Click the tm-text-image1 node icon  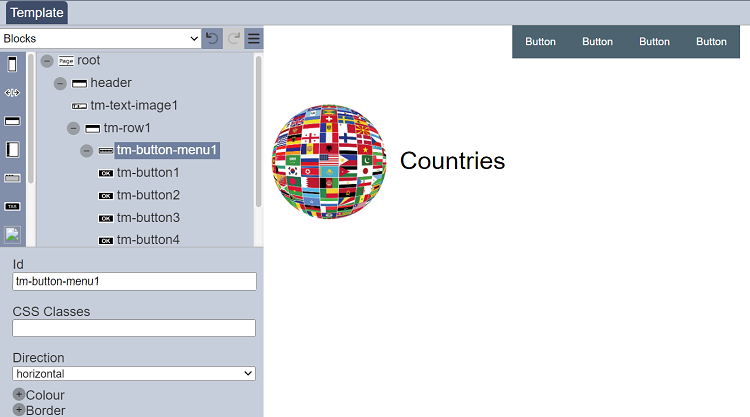79,106
